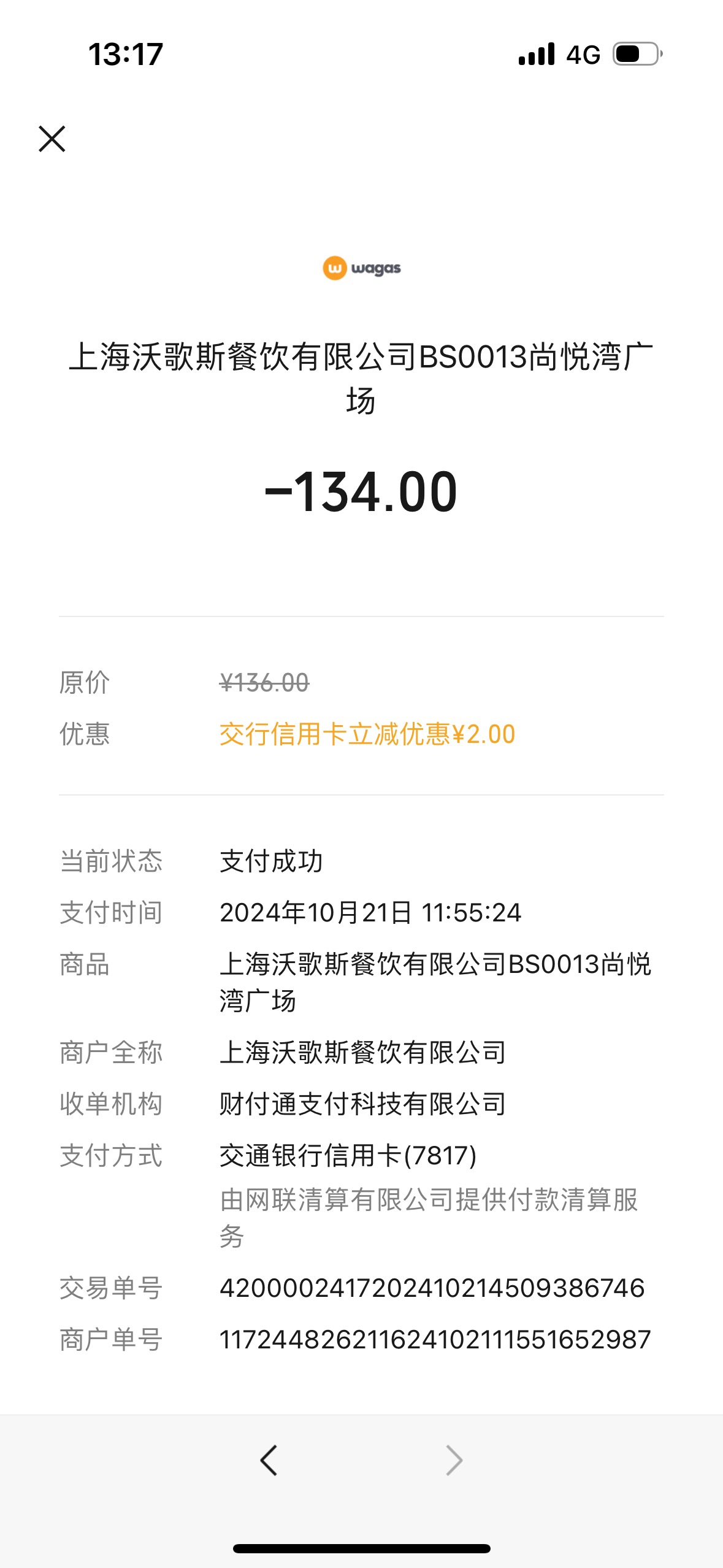Go back with the left chevron arrow
723x1568 pixels.
269,1460
